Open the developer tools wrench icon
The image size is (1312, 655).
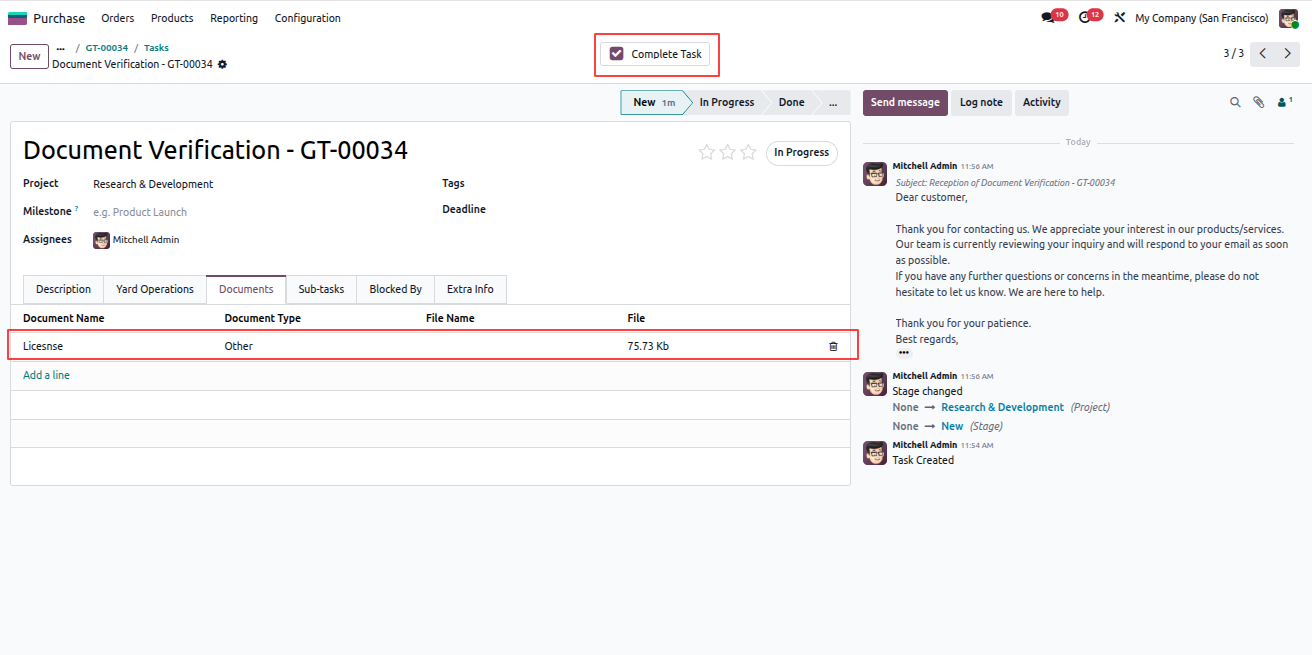pyautogui.click(x=1119, y=18)
